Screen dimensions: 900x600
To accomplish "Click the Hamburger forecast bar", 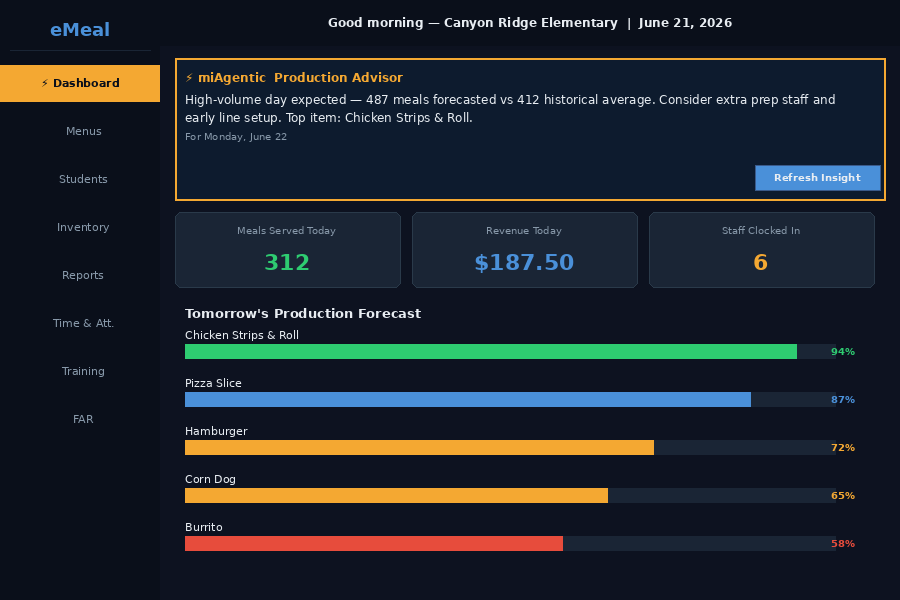I will point(510,447).
